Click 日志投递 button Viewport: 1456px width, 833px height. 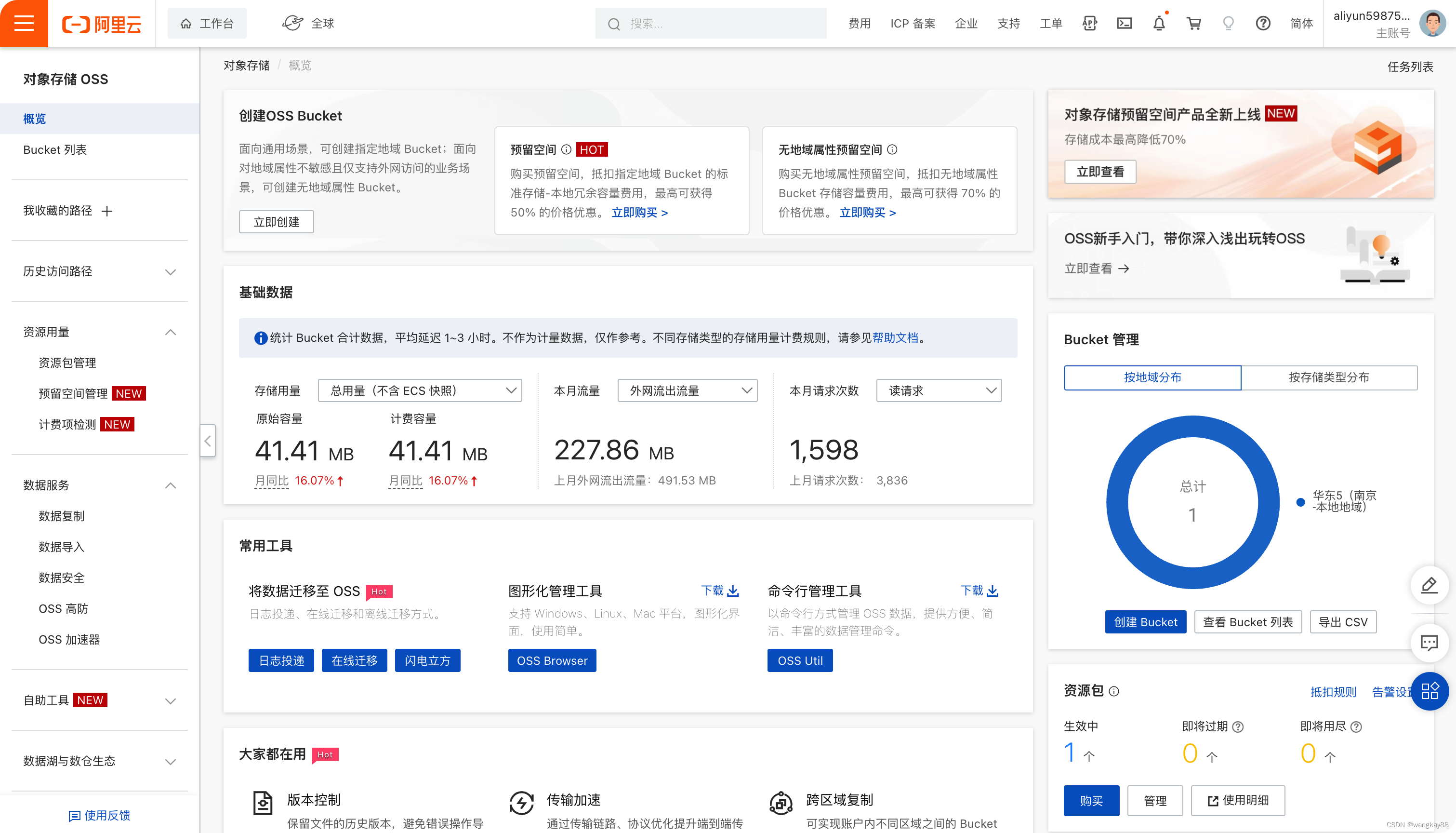coord(281,660)
